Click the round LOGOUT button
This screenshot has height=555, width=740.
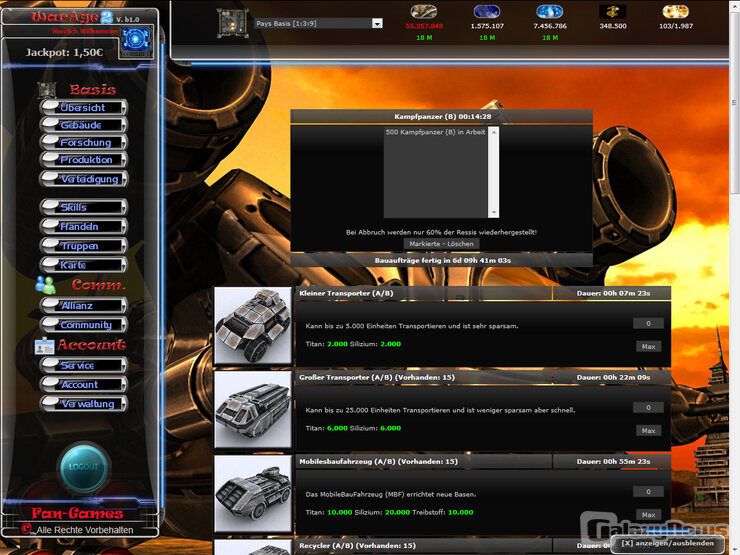[x=84, y=467]
